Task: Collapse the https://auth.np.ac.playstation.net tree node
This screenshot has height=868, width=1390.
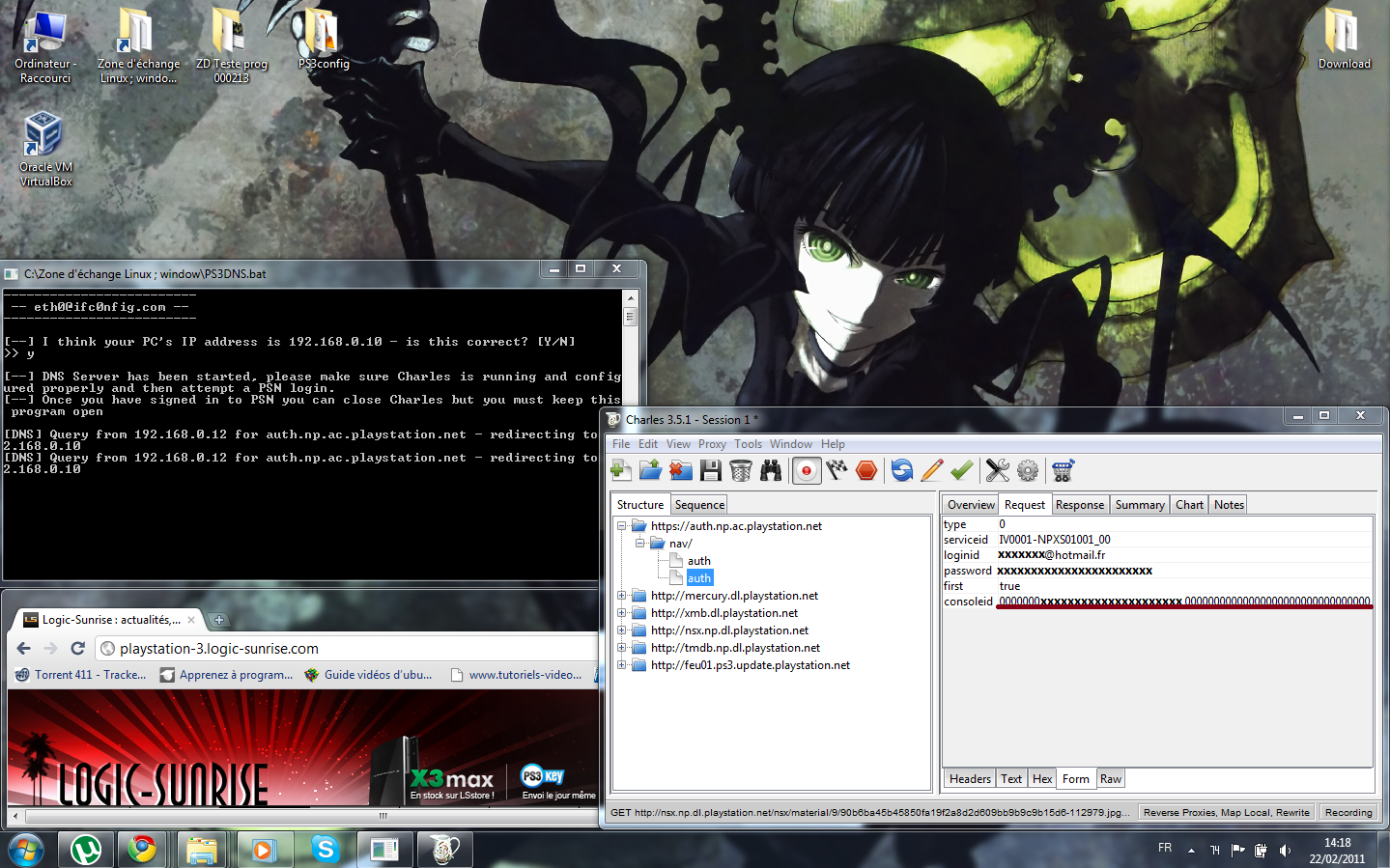Action: 622,526
